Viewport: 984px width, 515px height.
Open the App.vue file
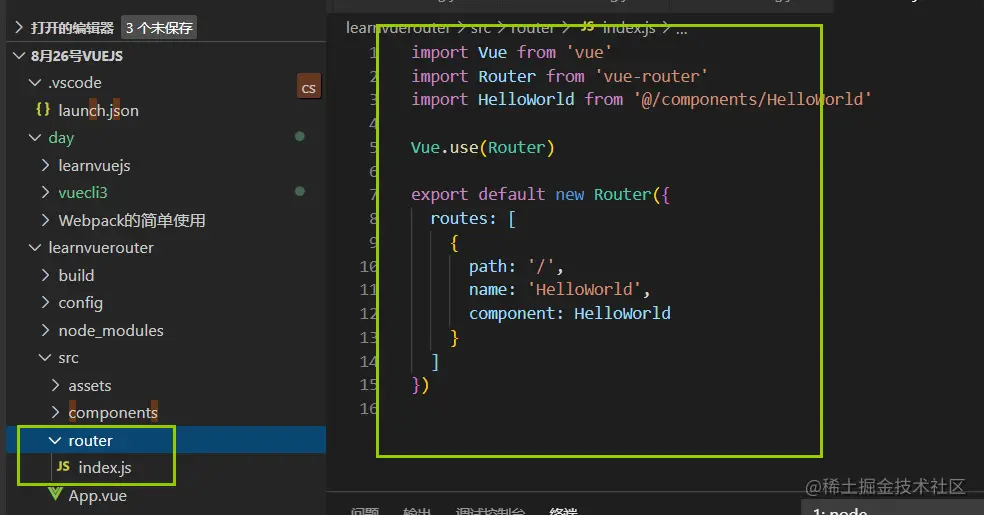point(97,496)
